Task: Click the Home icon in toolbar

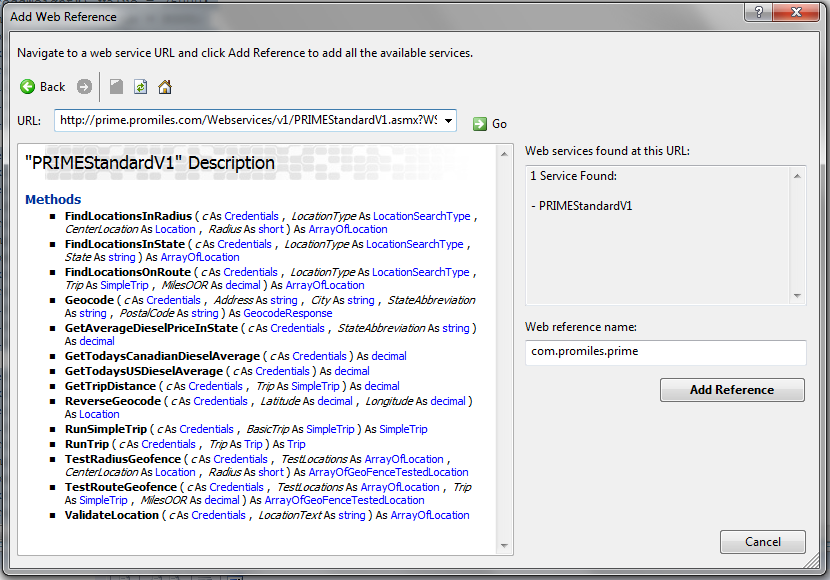Action: (165, 87)
